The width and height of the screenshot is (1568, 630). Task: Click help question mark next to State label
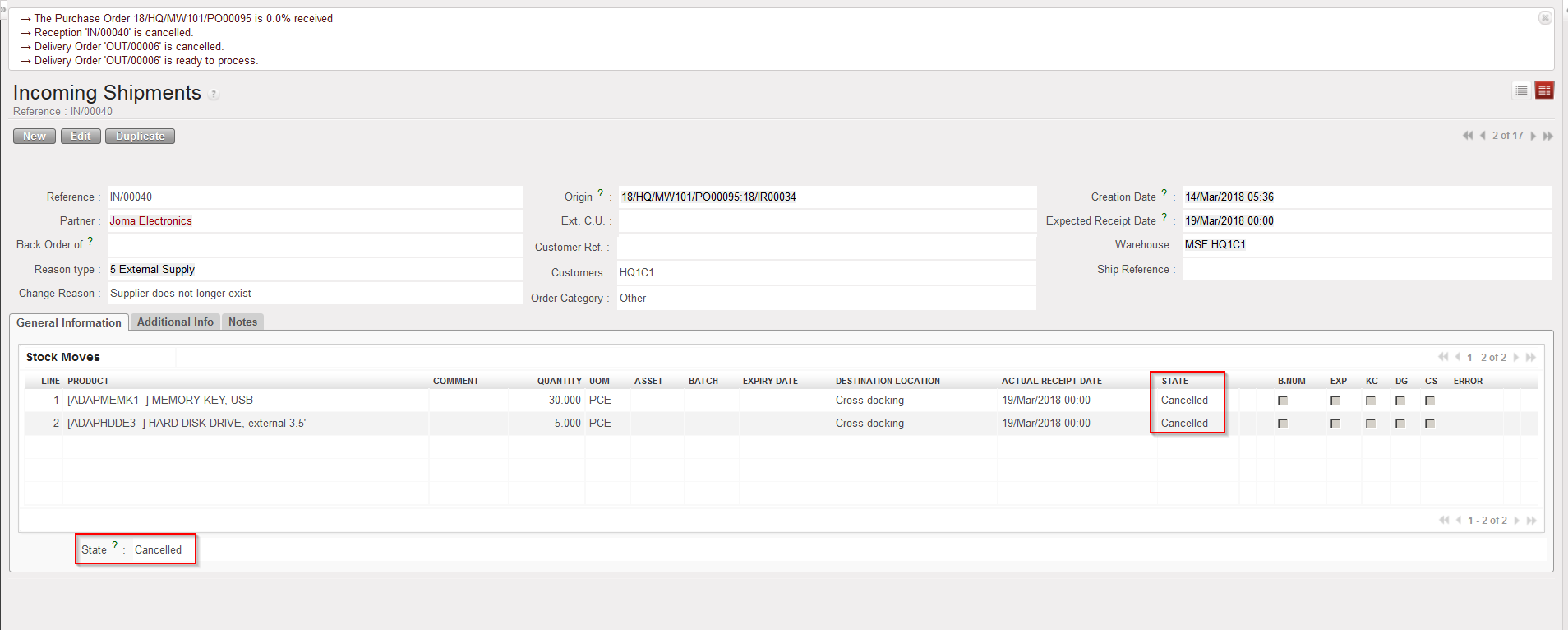coord(114,545)
